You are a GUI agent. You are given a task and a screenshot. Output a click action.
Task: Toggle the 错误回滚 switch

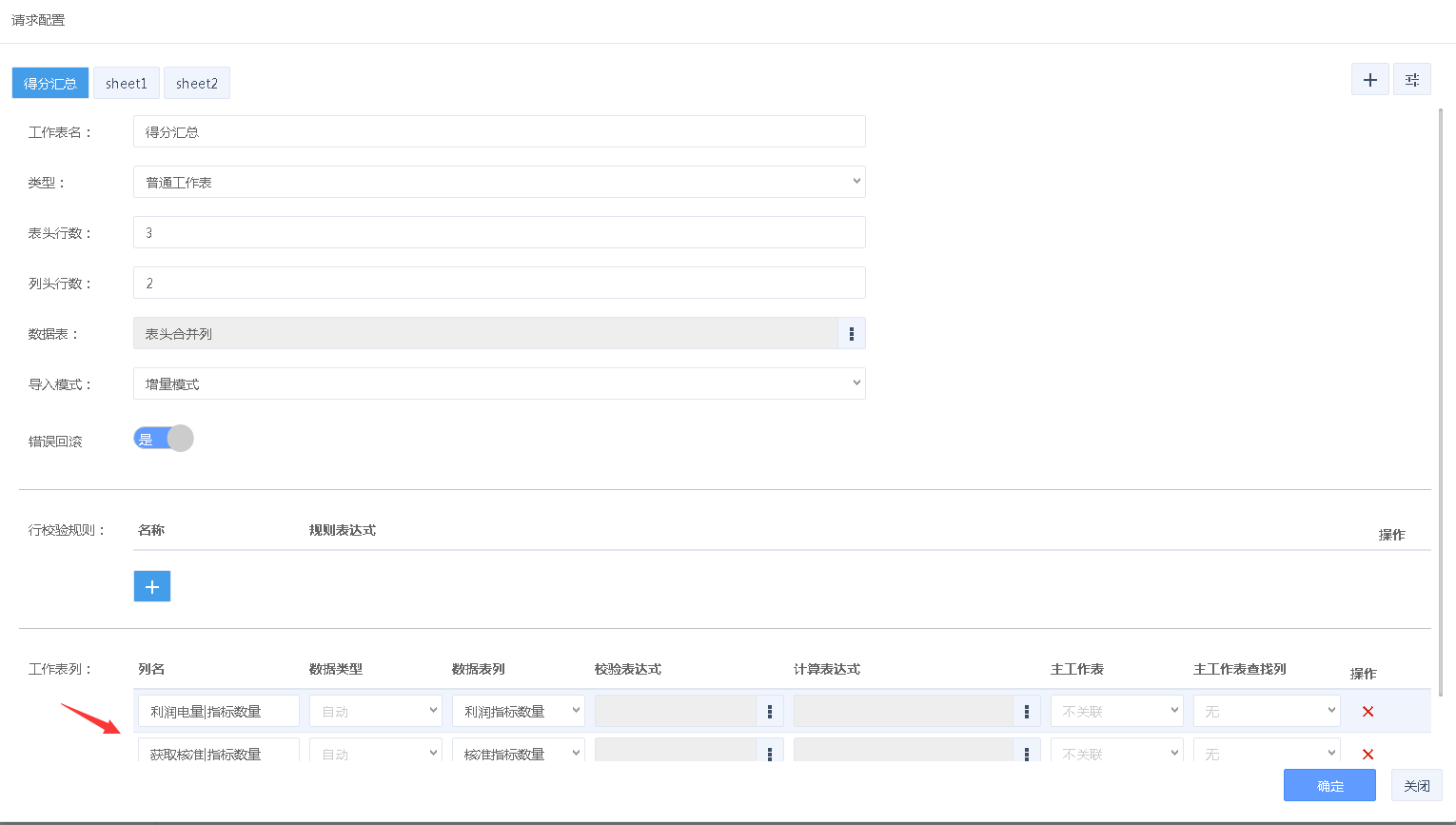[164, 439]
